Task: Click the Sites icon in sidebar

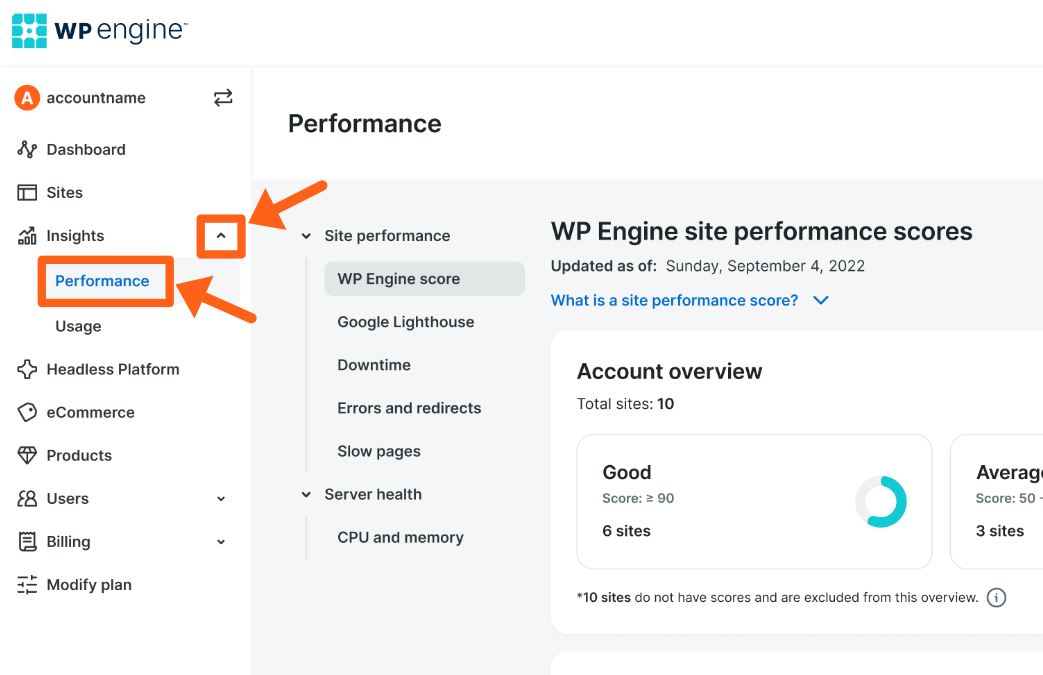Action: pos(27,193)
